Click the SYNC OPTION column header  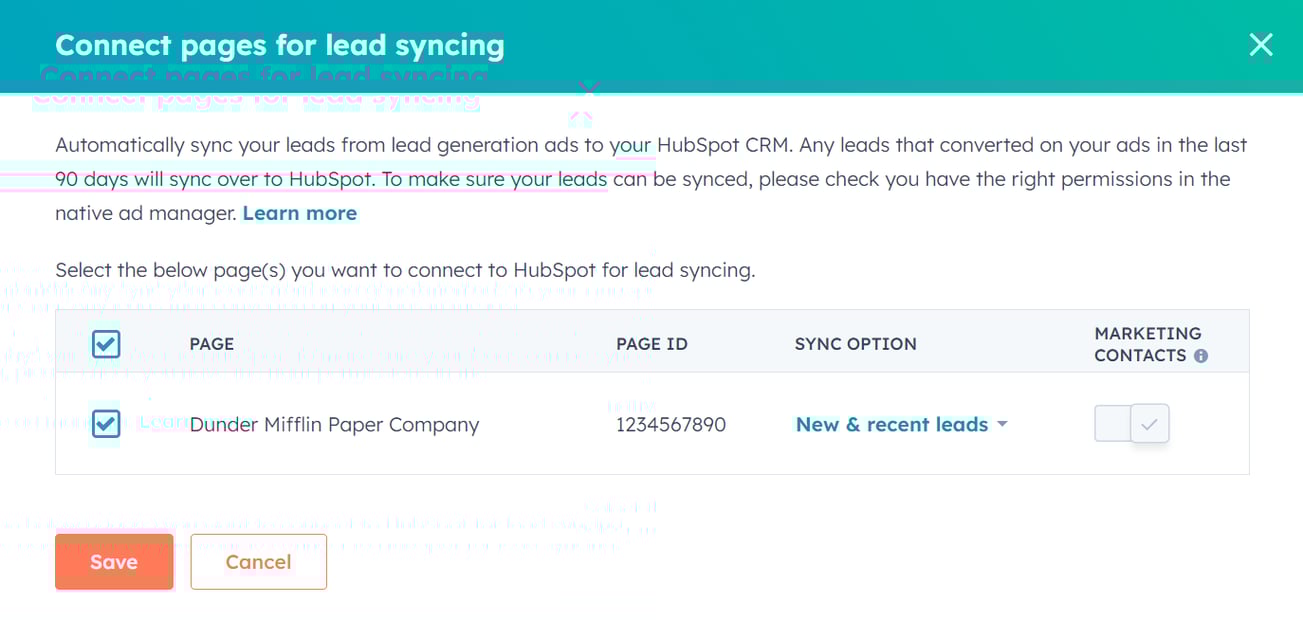[x=855, y=343]
